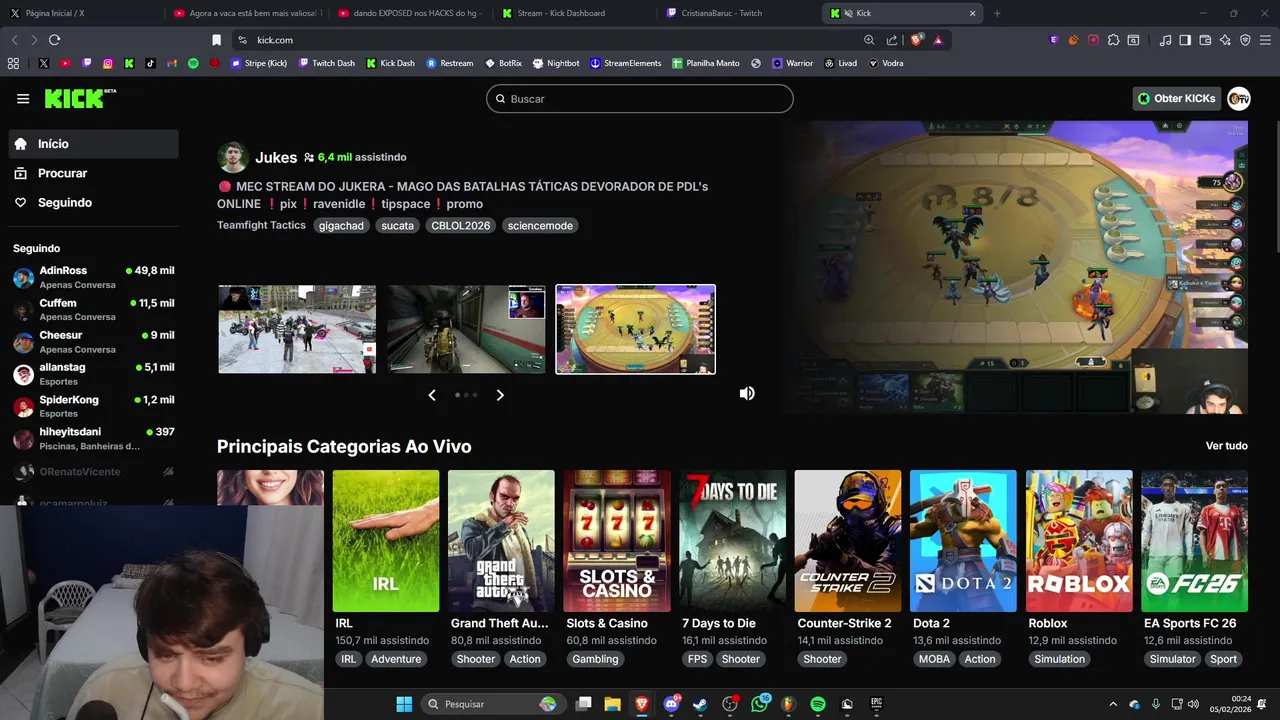Select Início in the sidebar
1280x720 pixels.
(x=94, y=144)
